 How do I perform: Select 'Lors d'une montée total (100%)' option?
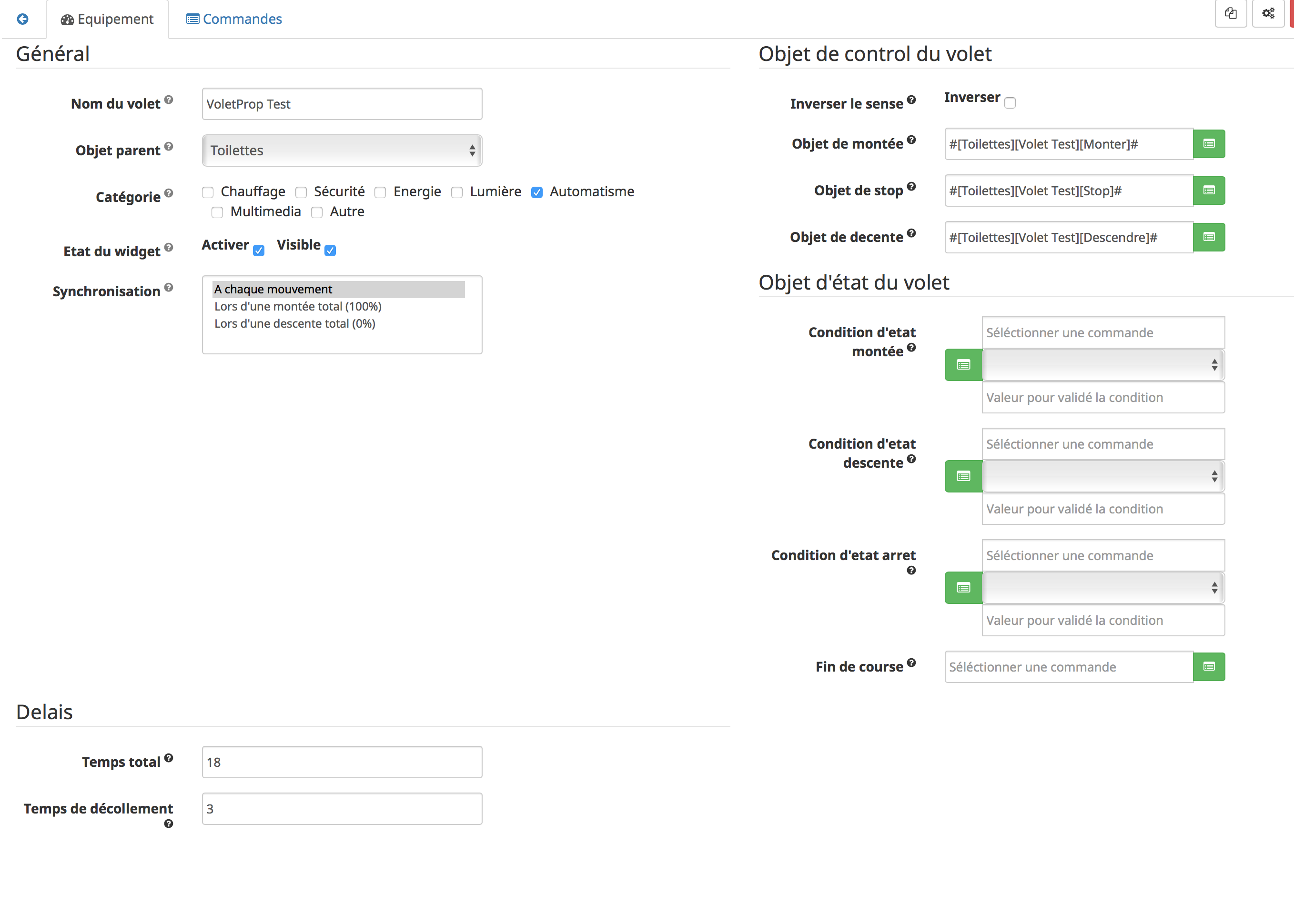click(x=339, y=306)
